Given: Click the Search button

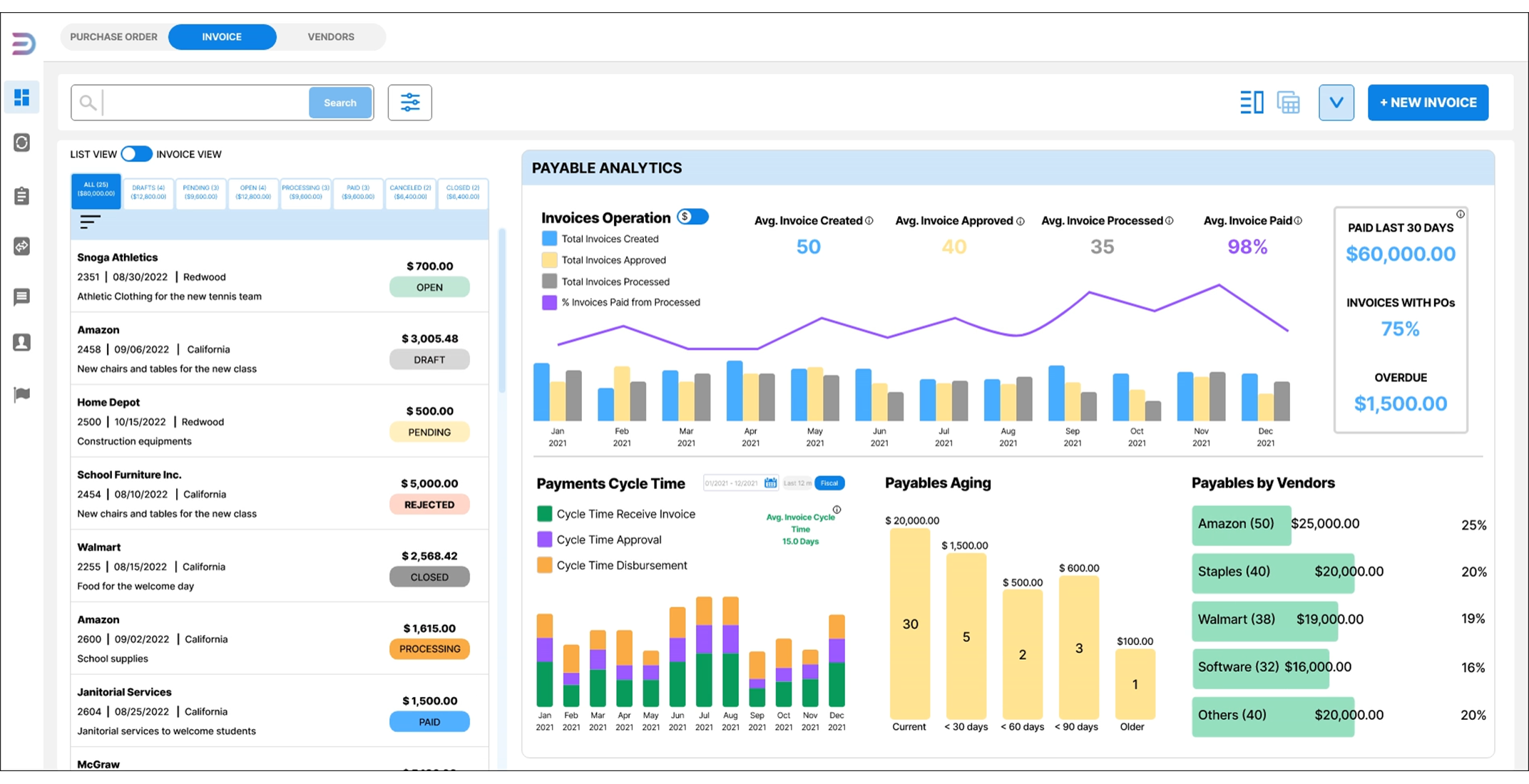Looking at the screenshot, I should coord(340,103).
